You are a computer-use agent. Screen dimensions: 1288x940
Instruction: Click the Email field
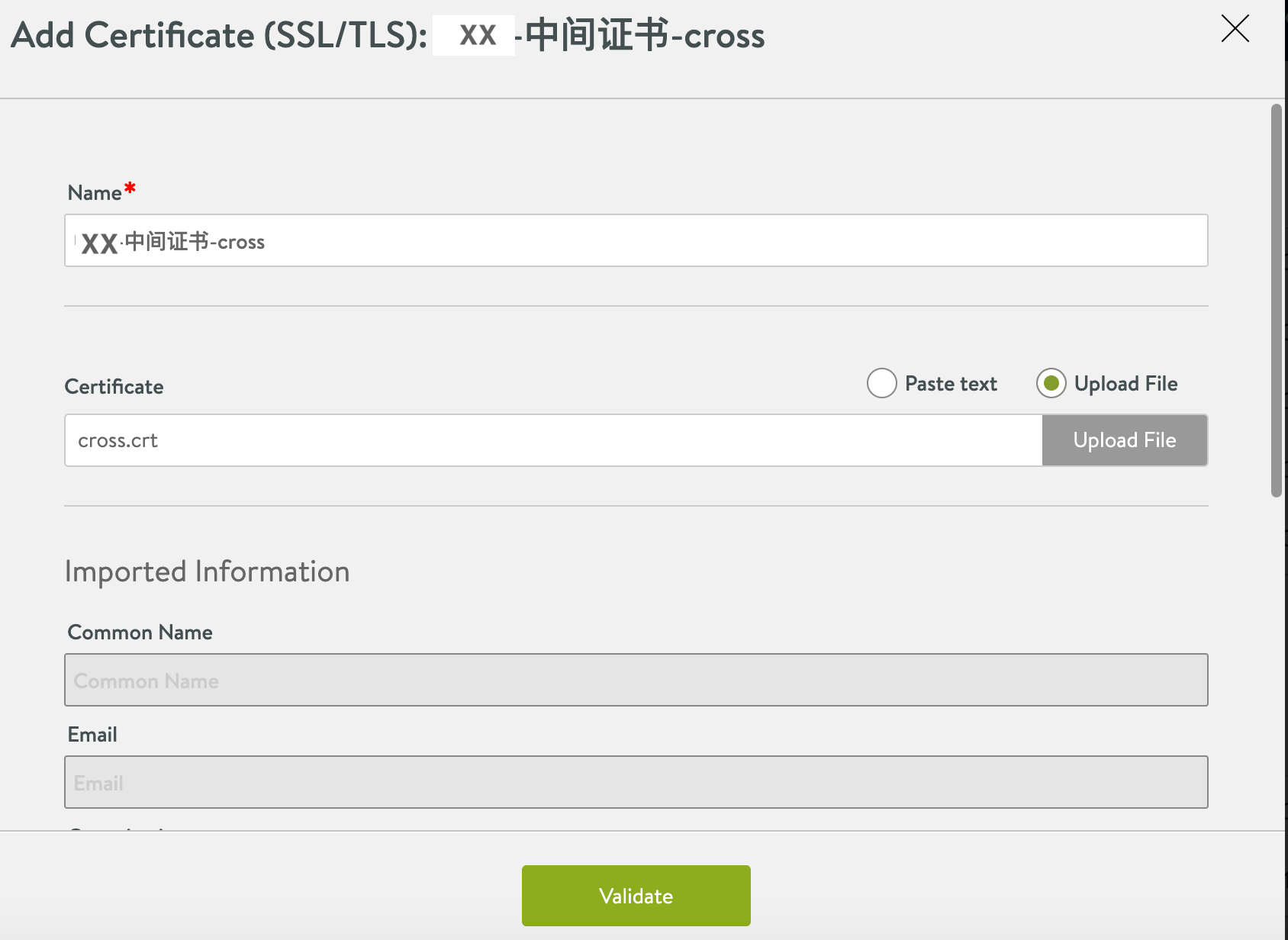pos(636,782)
